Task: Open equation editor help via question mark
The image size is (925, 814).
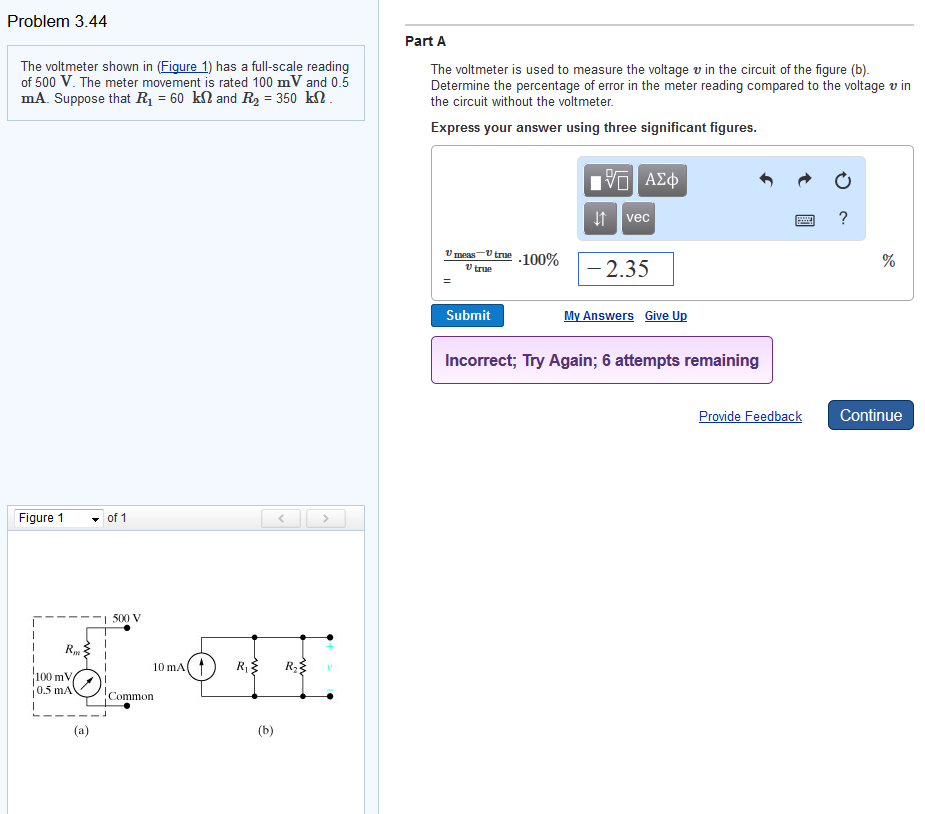Action: pos(842,219)
